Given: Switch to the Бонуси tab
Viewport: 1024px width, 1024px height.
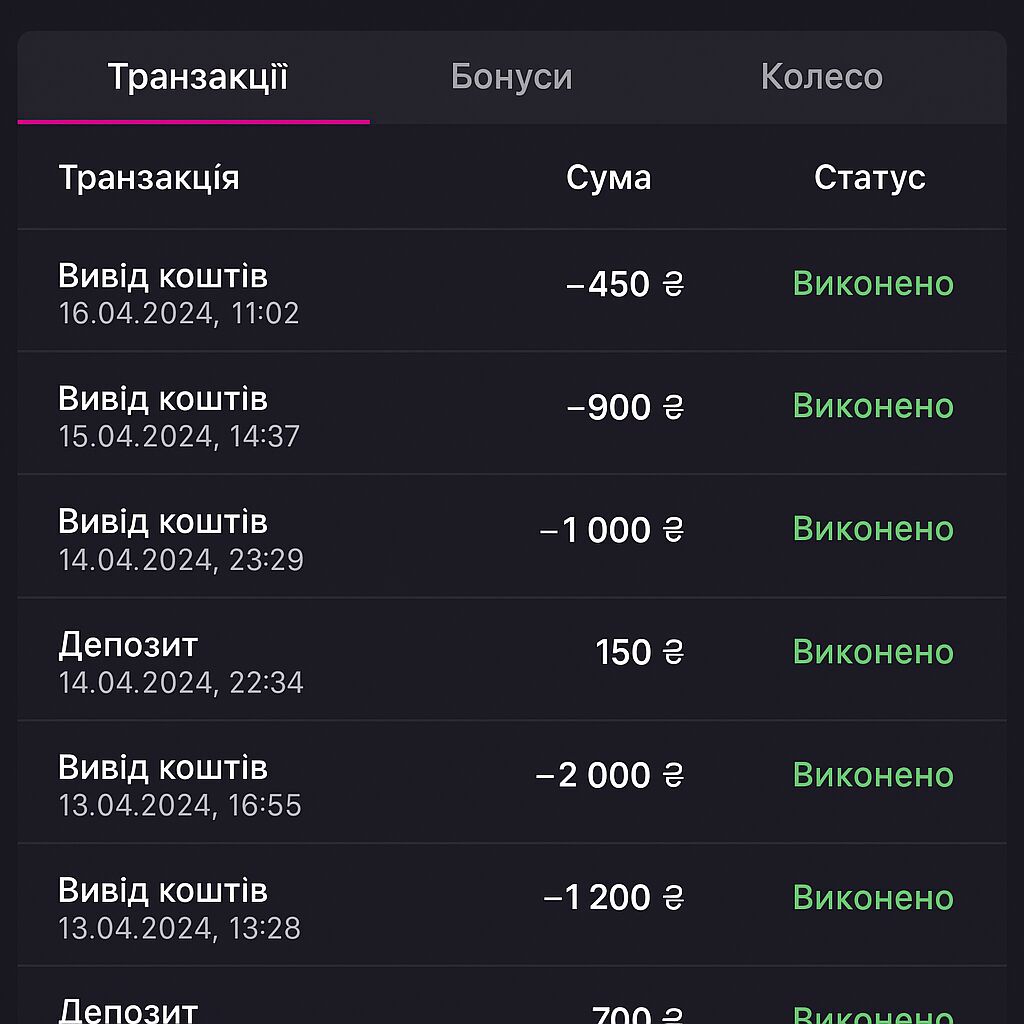Looking at the screenshot, I should point(513,76).
